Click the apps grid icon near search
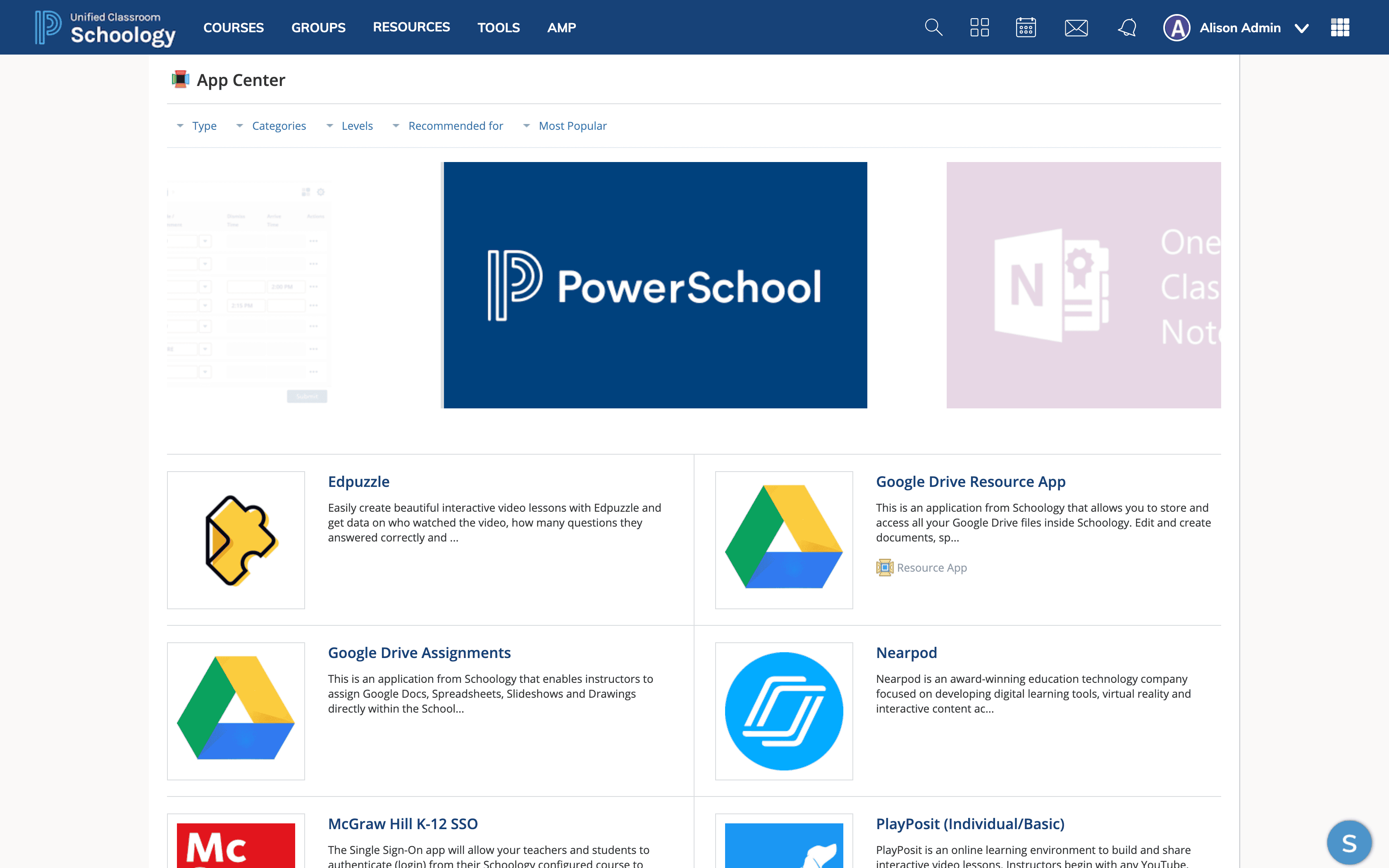The image size is (1389, 868). point(979,27)
